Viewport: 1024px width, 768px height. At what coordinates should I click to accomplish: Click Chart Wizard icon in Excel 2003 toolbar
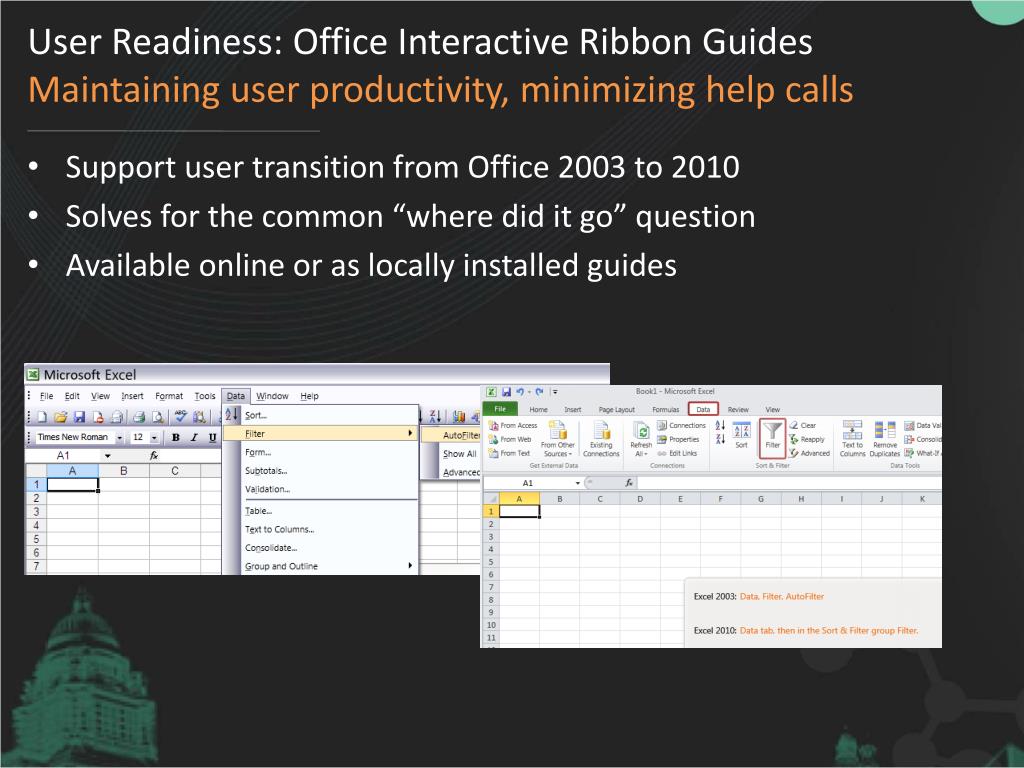click(458, 416)
